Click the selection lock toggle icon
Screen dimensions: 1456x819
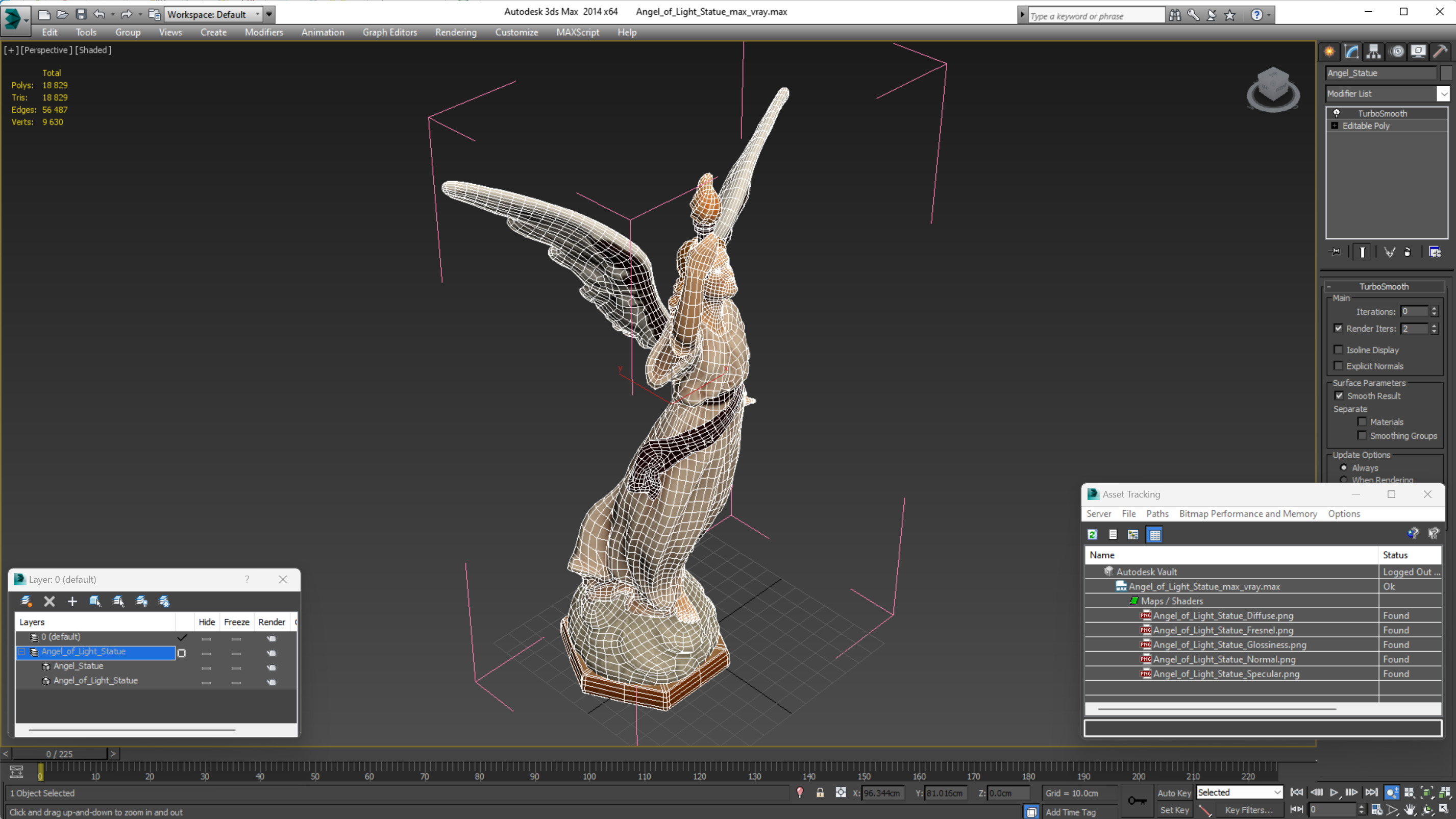point(820,793)
